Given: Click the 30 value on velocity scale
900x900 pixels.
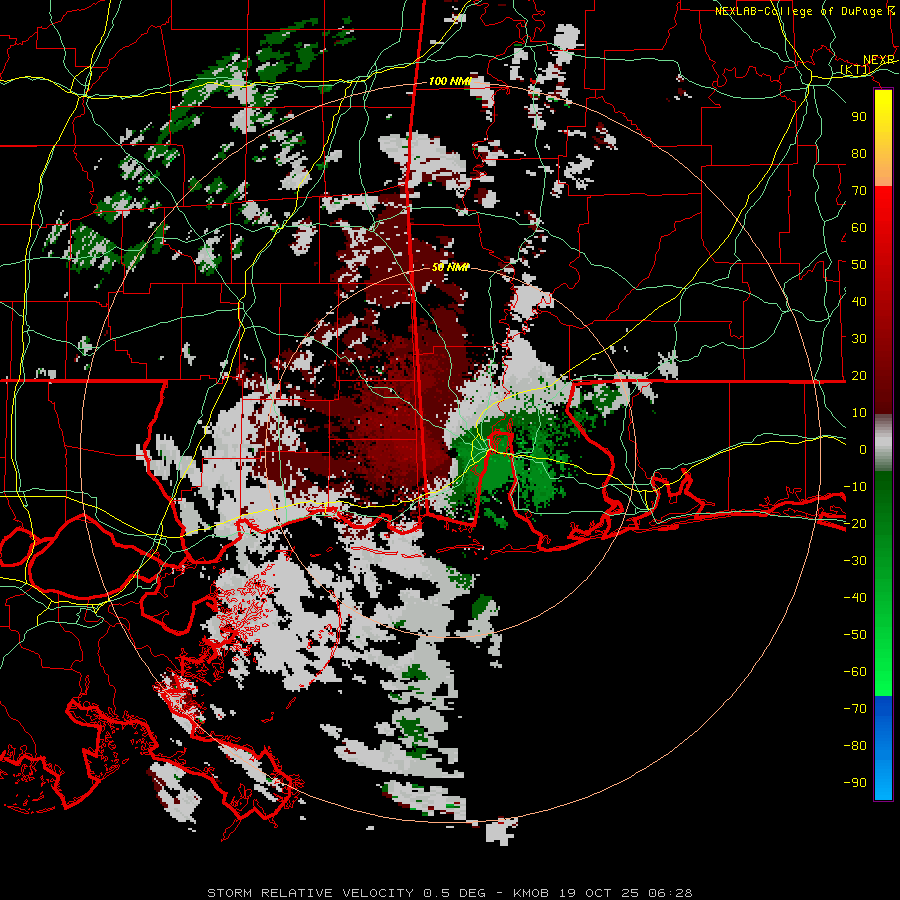Looking at the screenshot, I should pyautogui.click(x=859, y=339).
